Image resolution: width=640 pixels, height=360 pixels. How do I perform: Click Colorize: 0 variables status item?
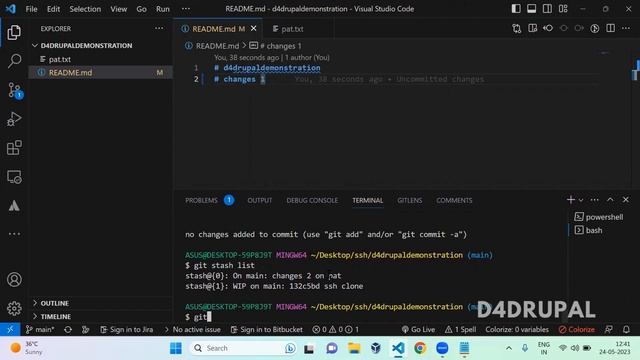point(517,329)
